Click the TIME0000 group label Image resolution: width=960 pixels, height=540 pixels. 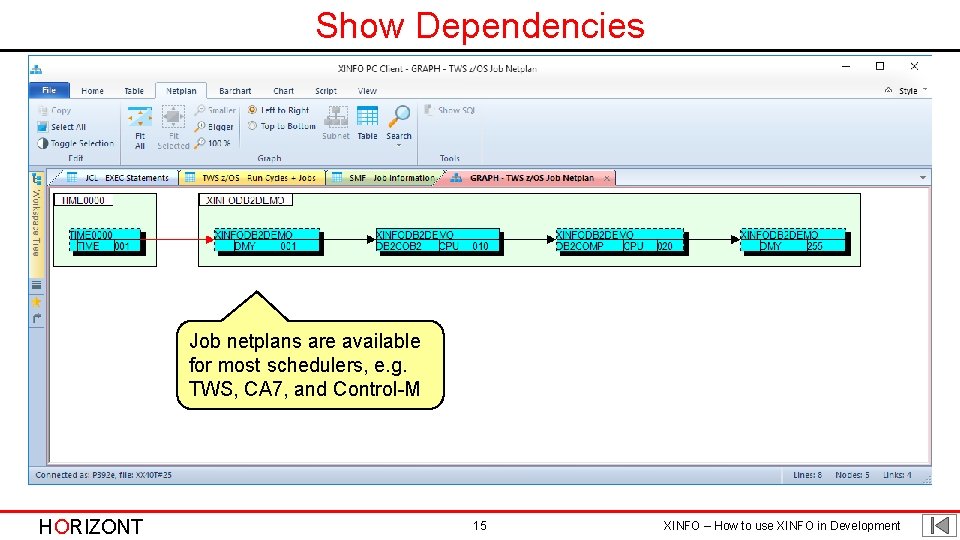(83, 200)
